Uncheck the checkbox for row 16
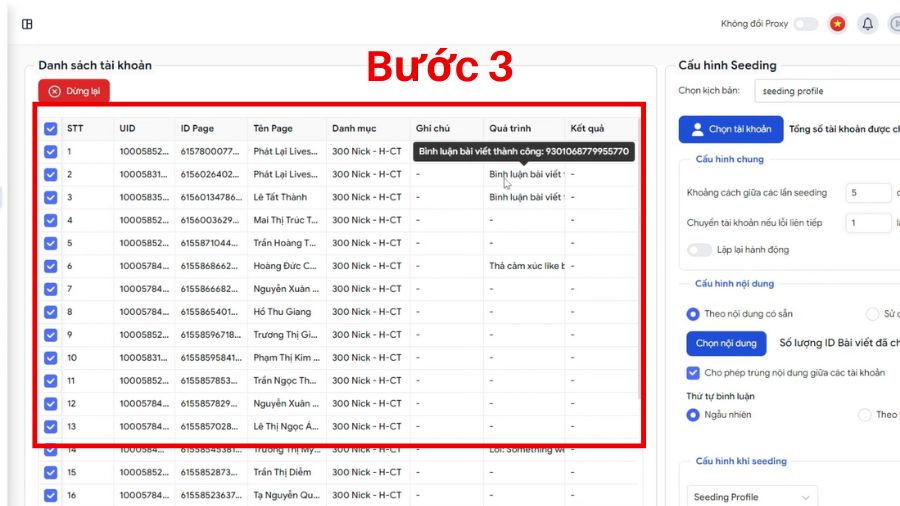 (x=51, y=496)
